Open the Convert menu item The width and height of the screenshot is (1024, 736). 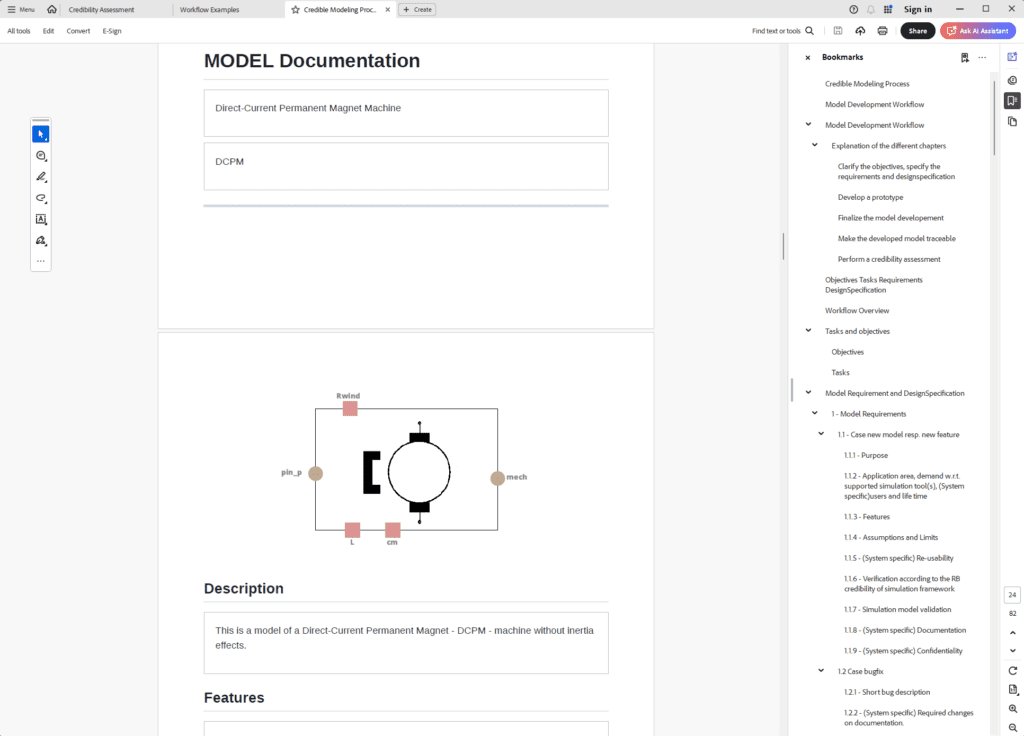(78, 31)
